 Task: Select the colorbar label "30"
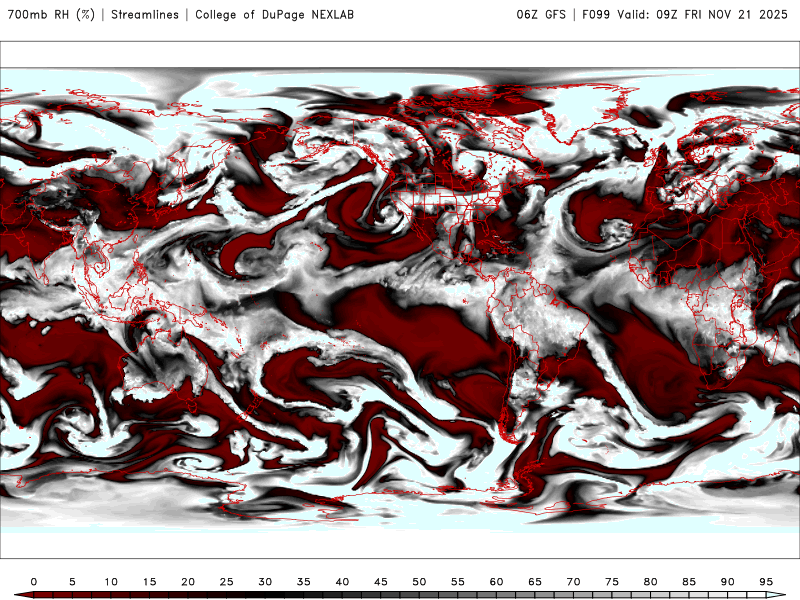click(265, 582)
